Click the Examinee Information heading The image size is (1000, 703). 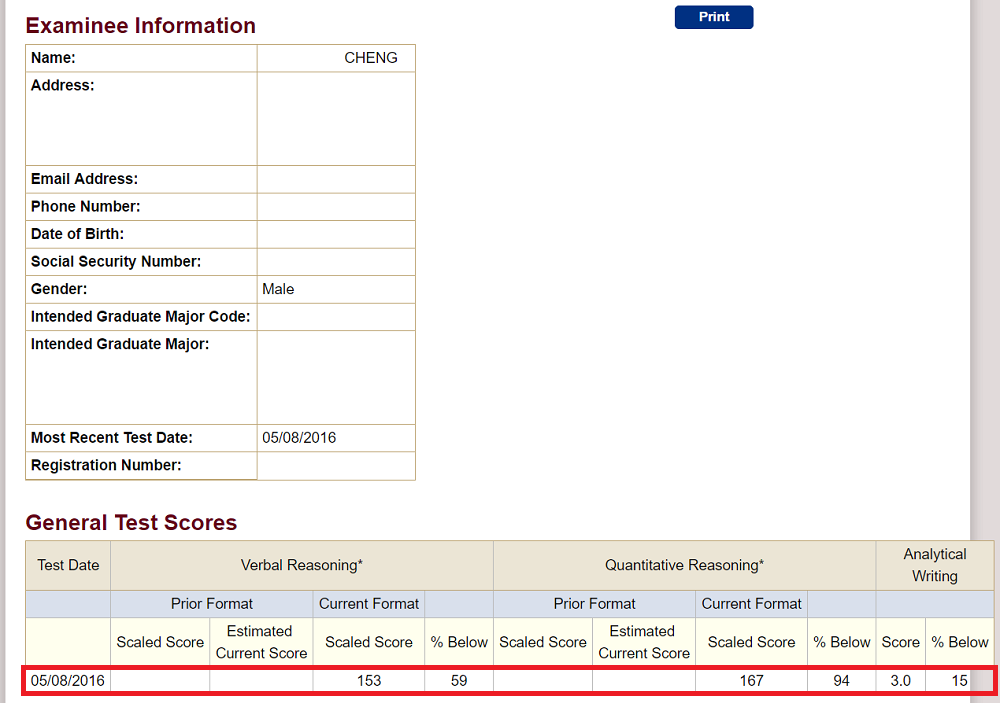140,26
